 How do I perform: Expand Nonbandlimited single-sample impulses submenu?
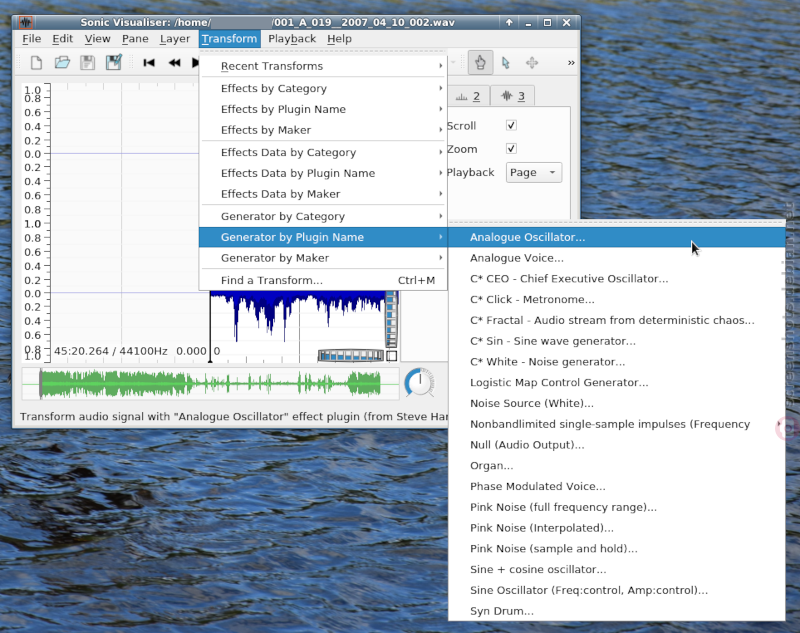(x=616, y=424)
